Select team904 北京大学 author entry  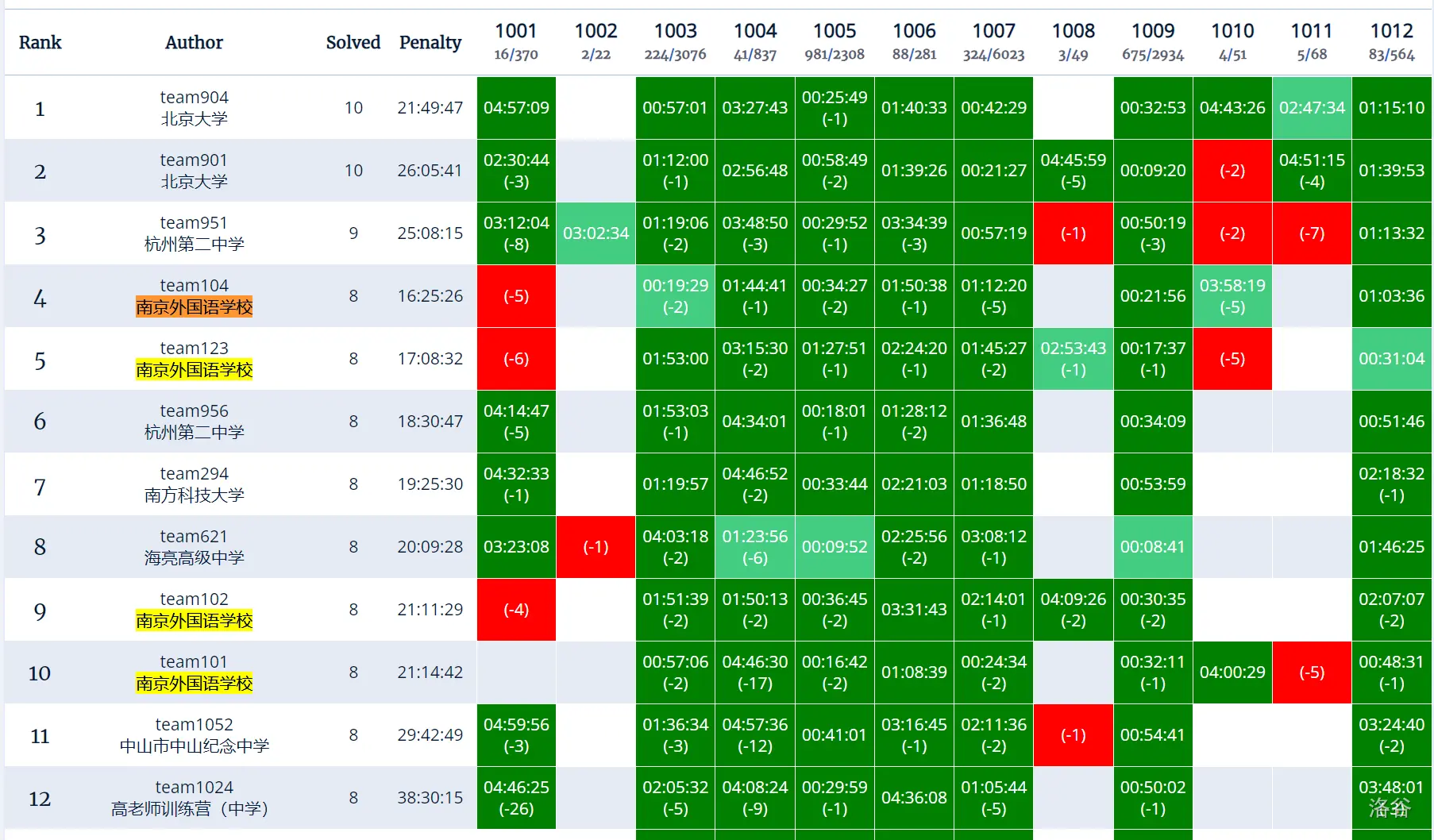coord(194,108)
